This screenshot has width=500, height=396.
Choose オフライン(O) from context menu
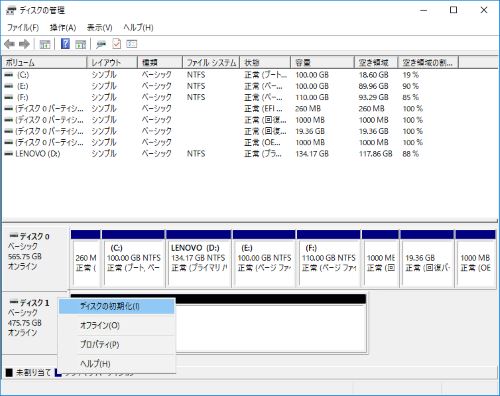pyautogui.click(x=117, y=325)
